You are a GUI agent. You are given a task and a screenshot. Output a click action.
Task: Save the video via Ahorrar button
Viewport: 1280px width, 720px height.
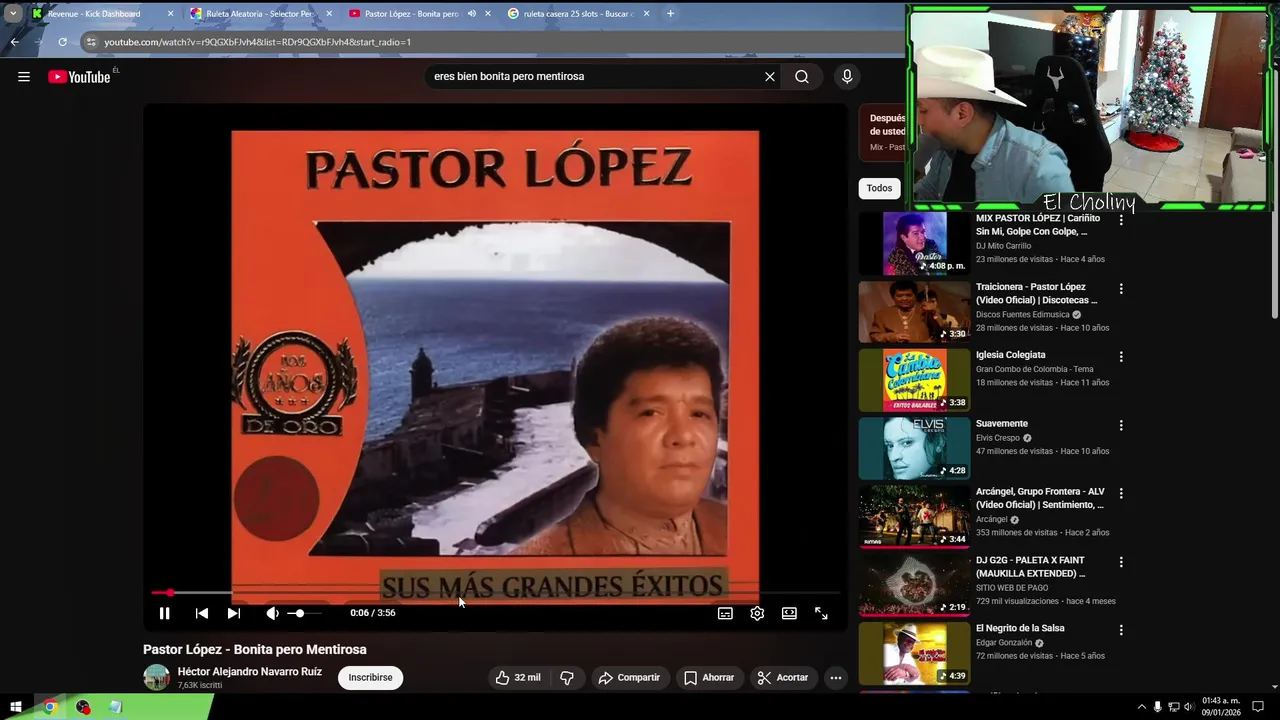point(709,677)
